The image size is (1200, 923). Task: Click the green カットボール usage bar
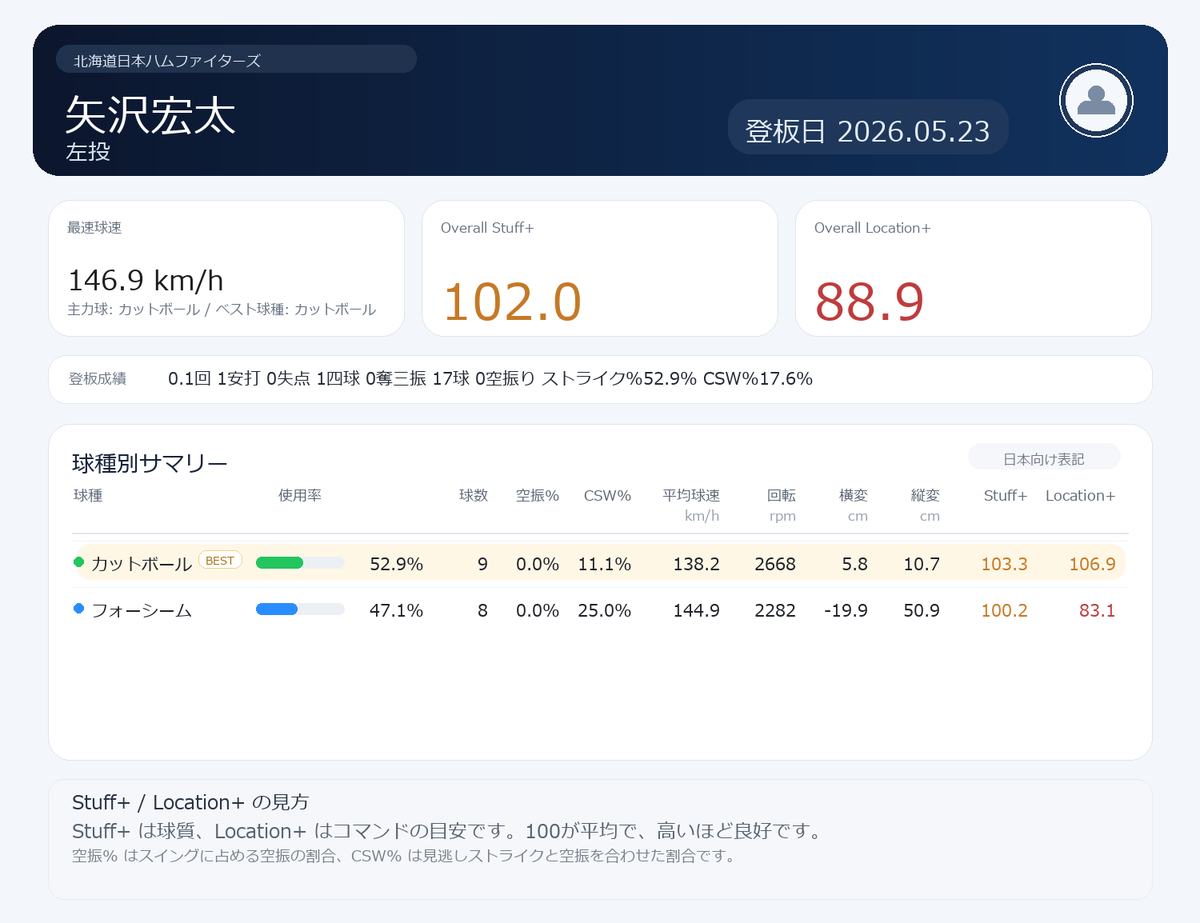tap(280, 563)
